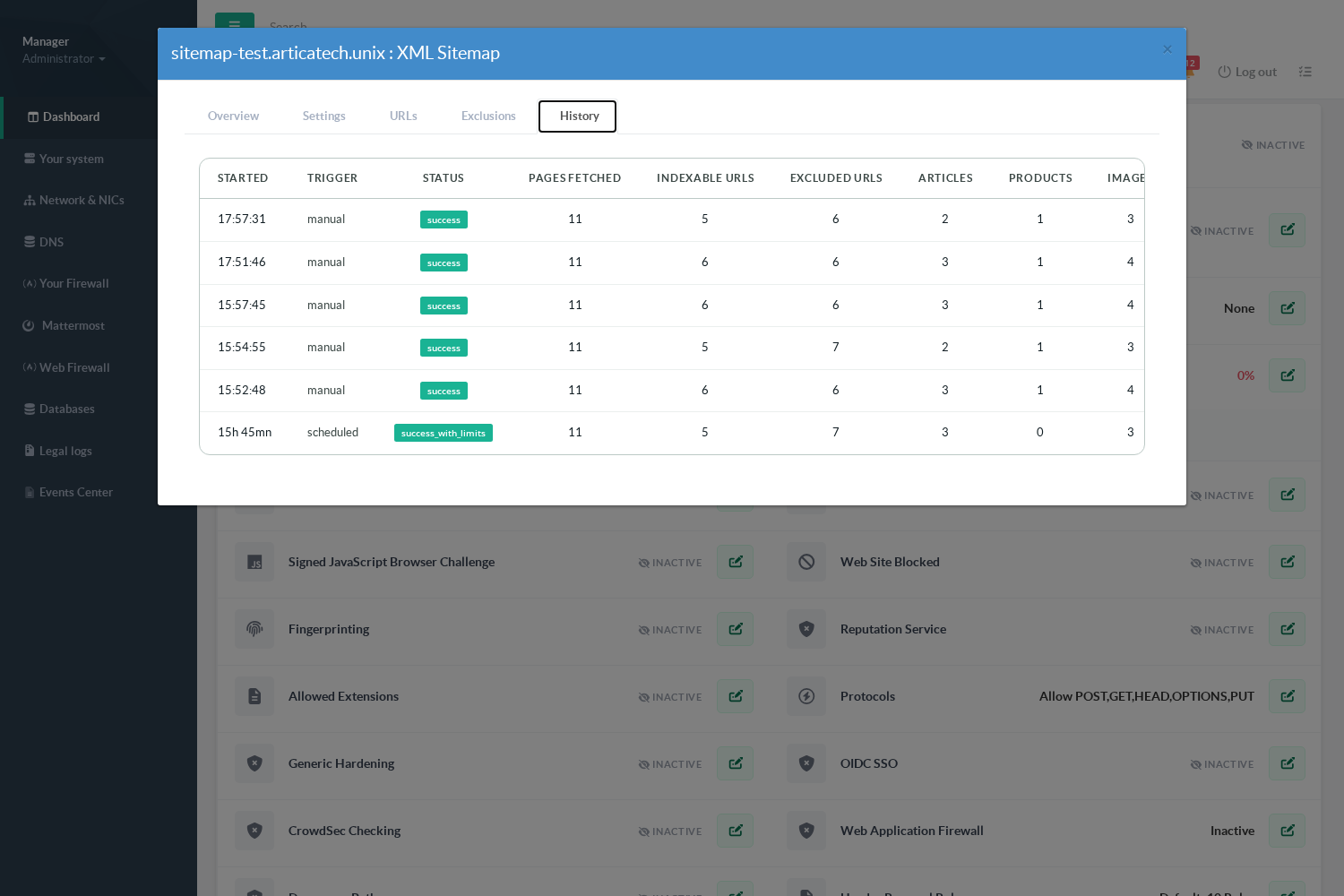Select the 15:52:48 run start time

click(x=242, y=391)
